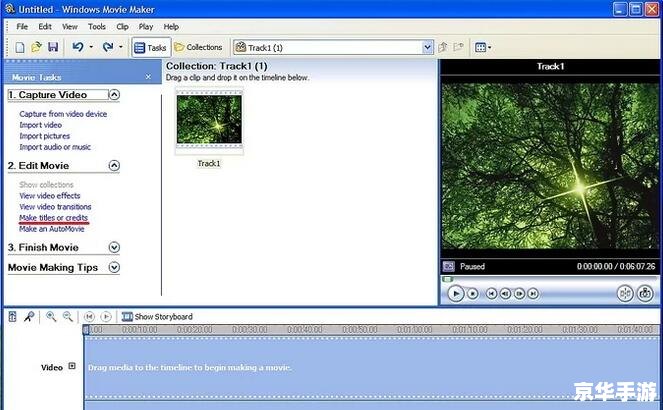The height and width of the screenshot is (410, 663).
Task: Click the Up One Level folder icon
Action: click(443, 47)
